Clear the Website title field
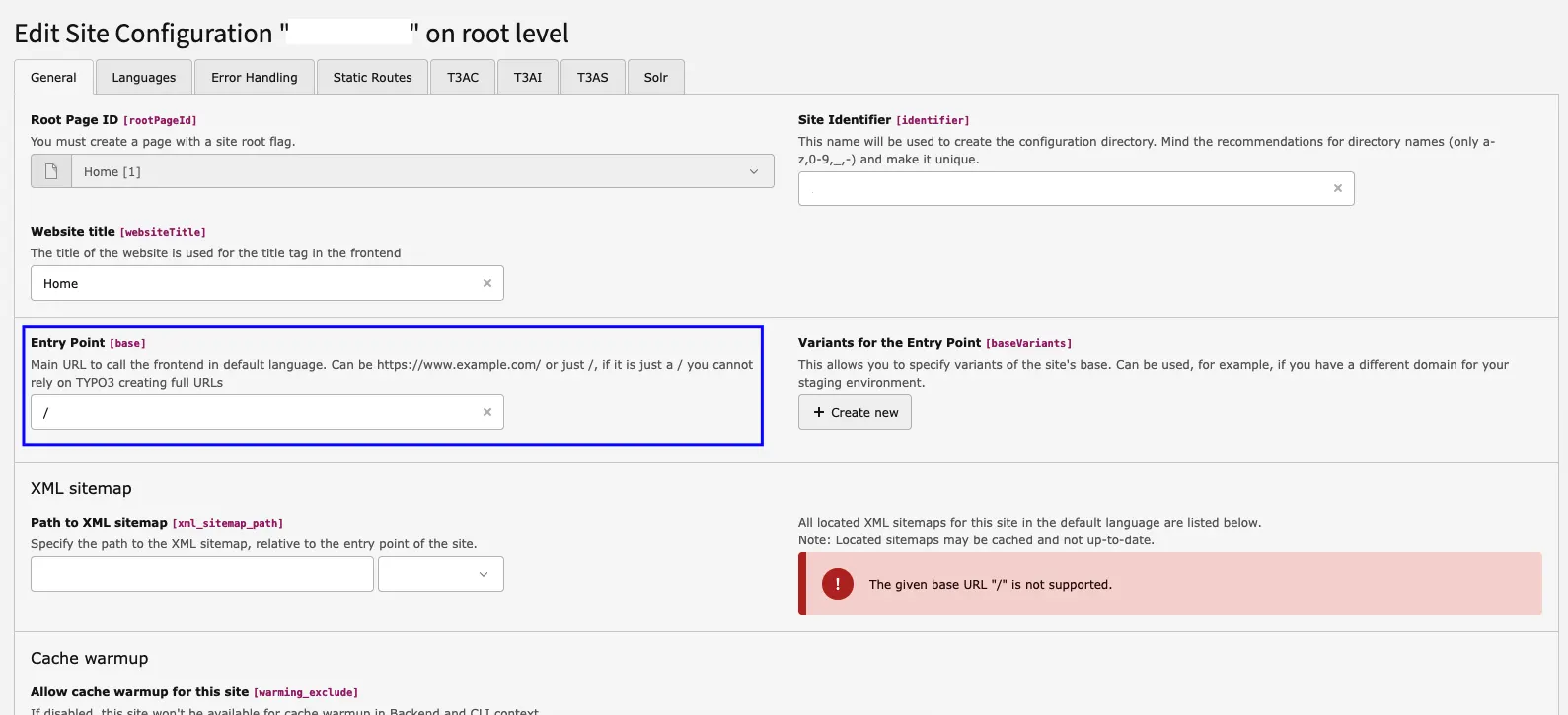Screen dimensions: 1568x715 487,283
